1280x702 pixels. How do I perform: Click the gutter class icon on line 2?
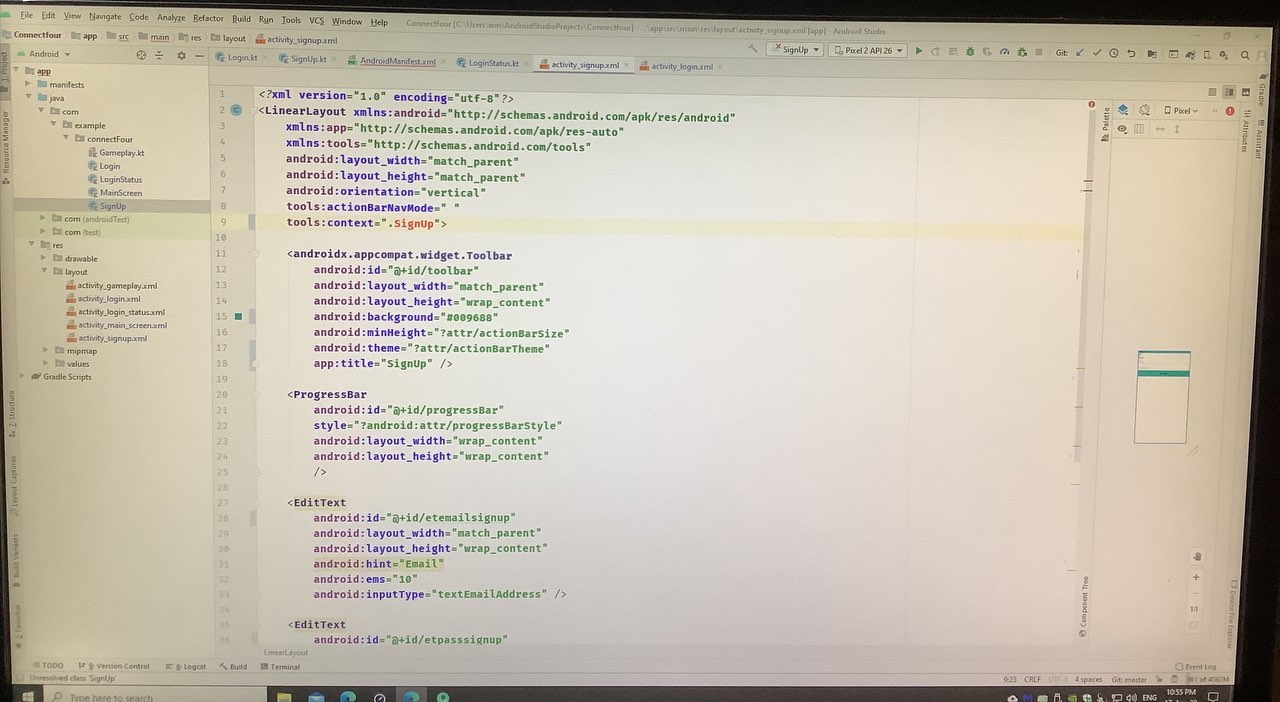236,111
